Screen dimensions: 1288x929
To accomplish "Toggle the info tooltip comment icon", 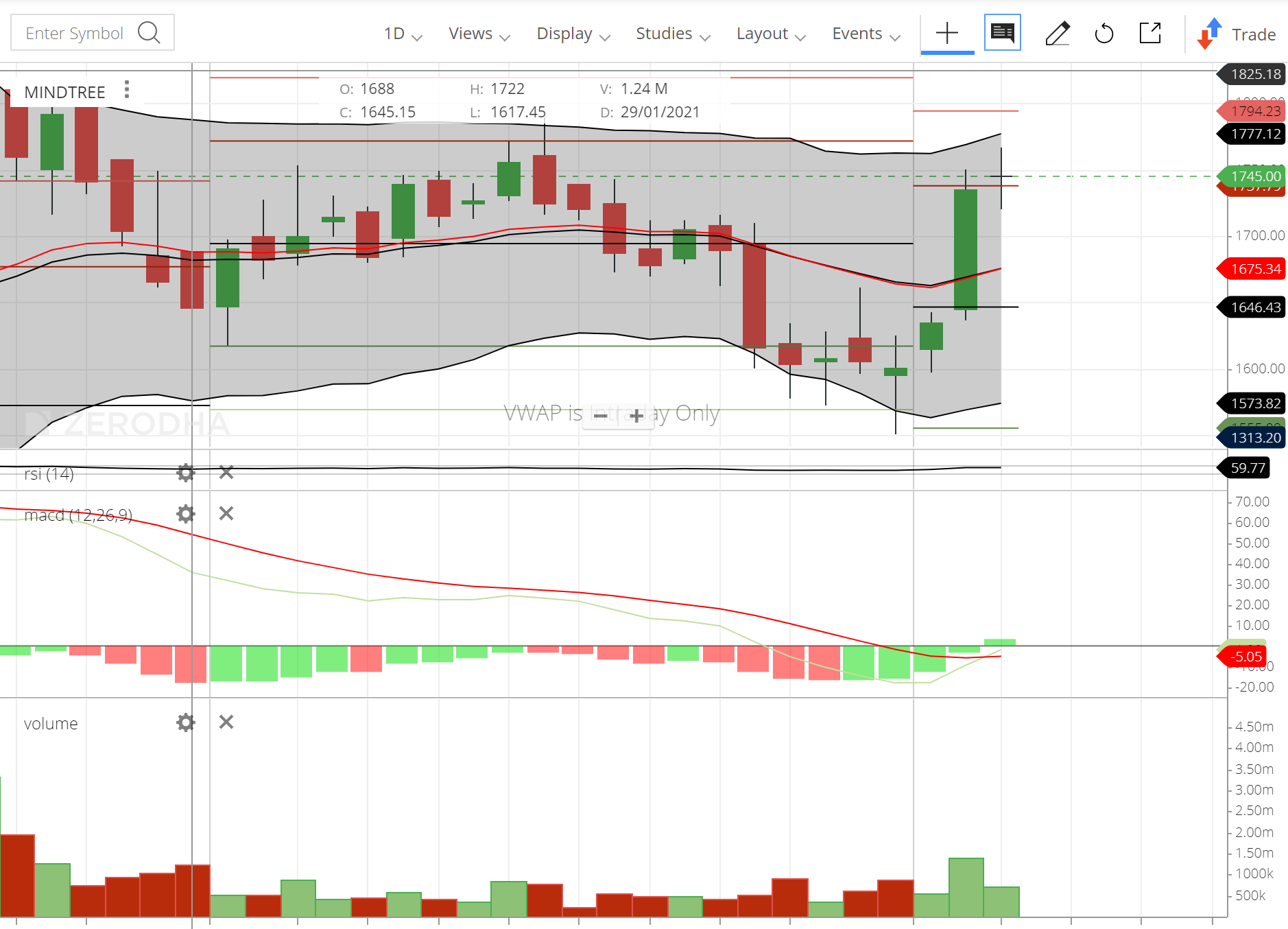I will point(1003,32).
